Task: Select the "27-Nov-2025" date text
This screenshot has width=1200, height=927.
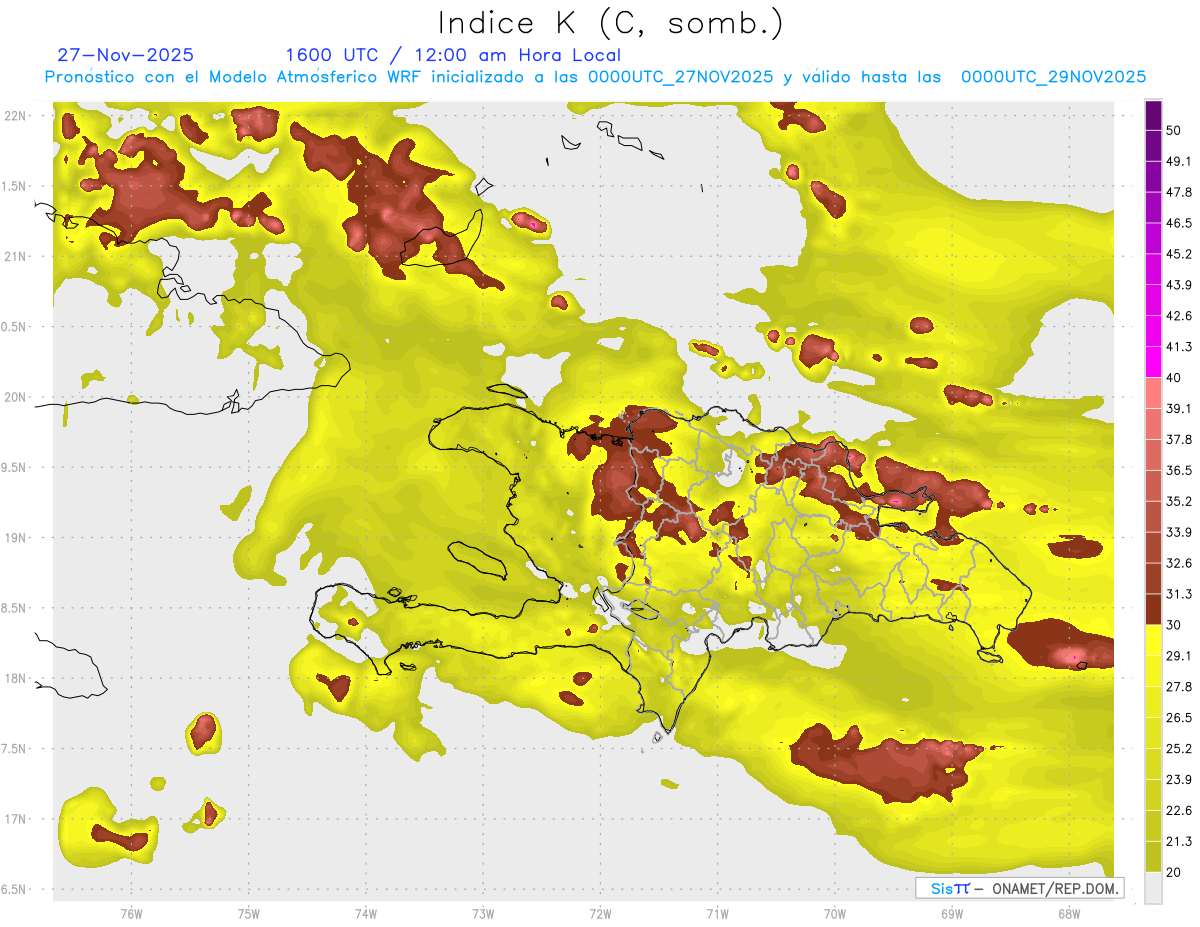Action: click(125, 55)
